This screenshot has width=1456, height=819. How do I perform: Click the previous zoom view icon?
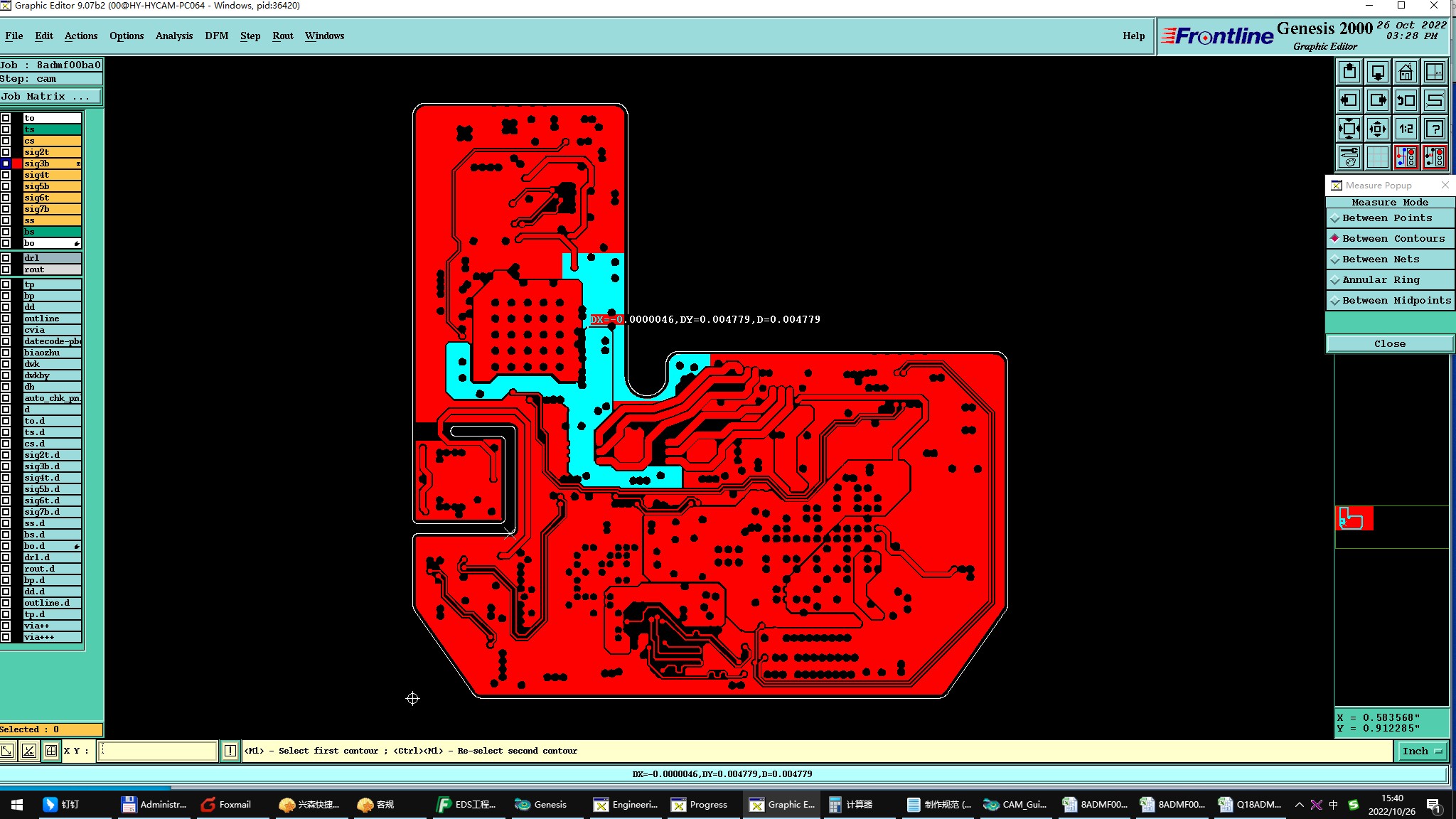[x=1406, y=100]
